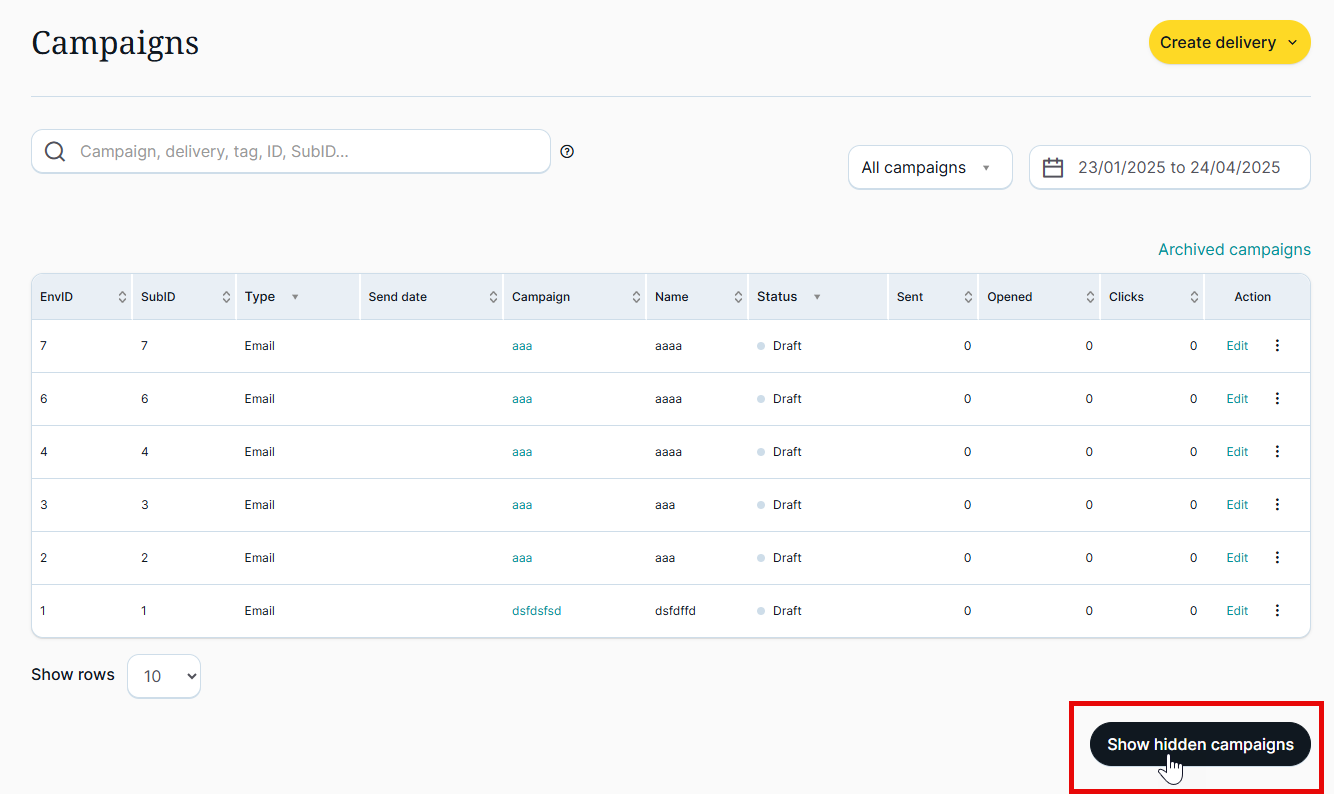The height and width of the screenshot is (794, 1334).
Task: Open the three-dot menu for EnvID 1
Action: click(x=1277, y=611)
